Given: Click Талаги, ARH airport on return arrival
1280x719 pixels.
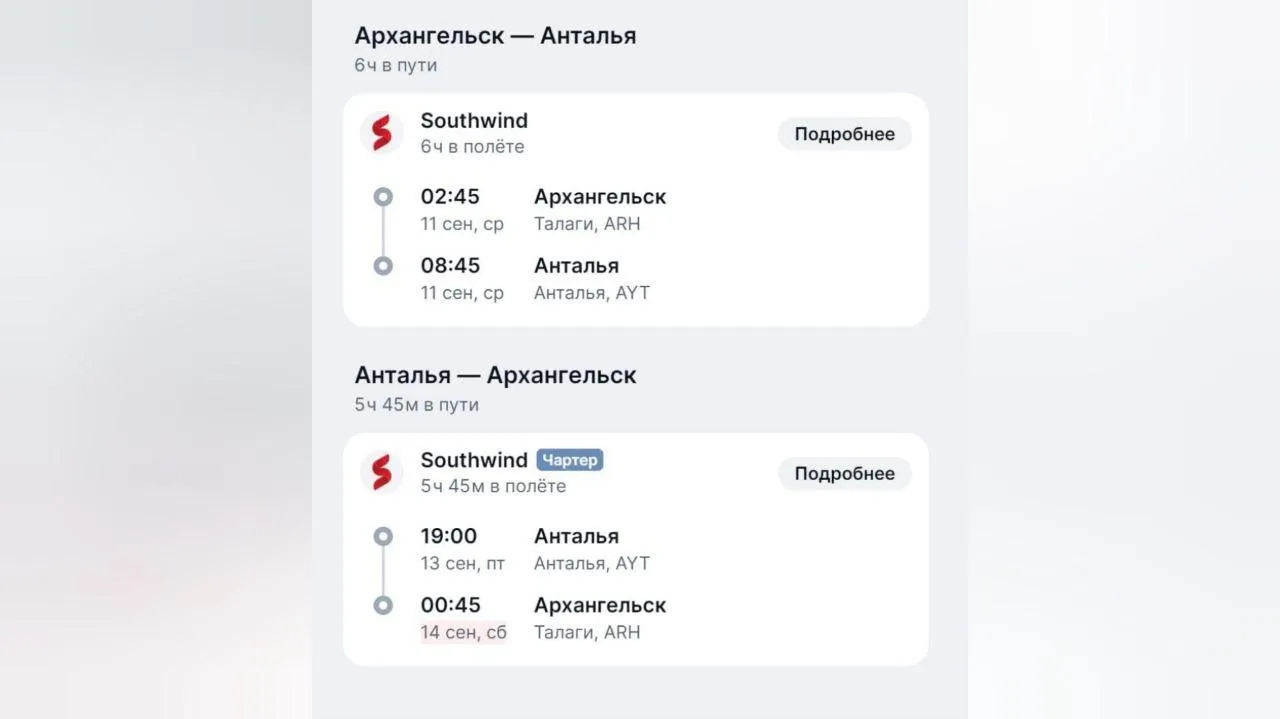Looking at the screenshot, I should pyautogui.click(x=587, y=632).
